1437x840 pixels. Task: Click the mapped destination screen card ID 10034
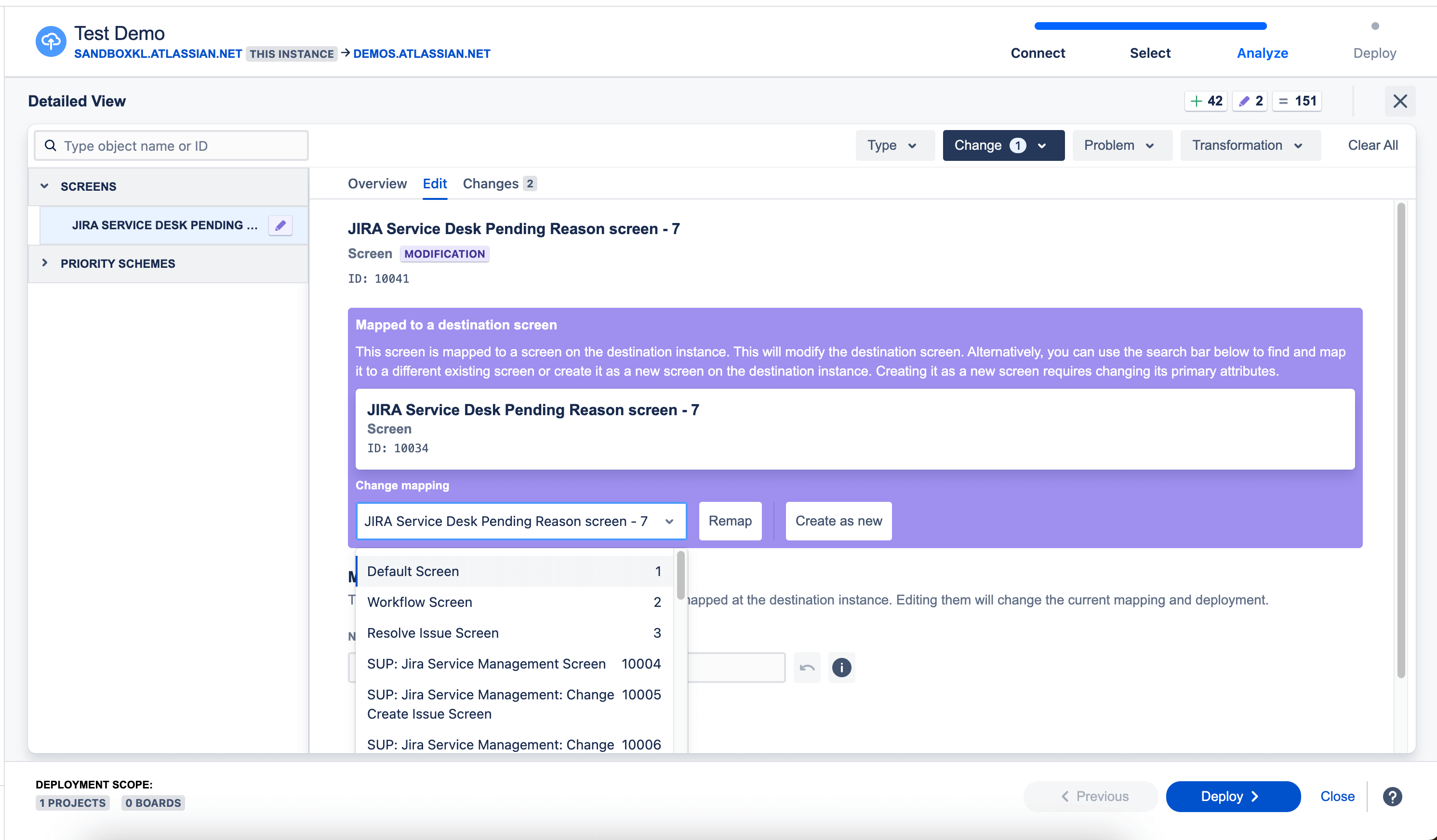point(854,429)
